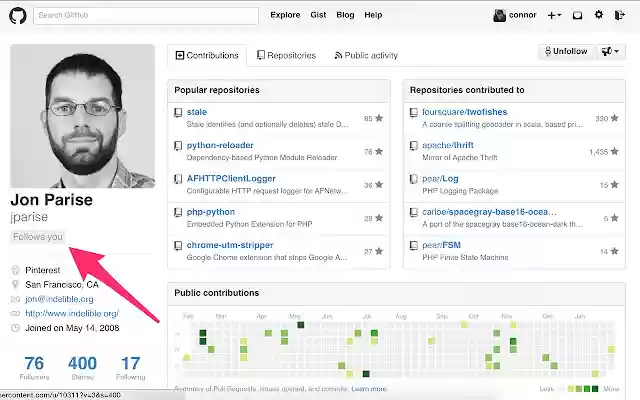The width and height of the screenshot is (640, 400).
Task: Open Gist in the top navigation
Action: click(318, 15)
